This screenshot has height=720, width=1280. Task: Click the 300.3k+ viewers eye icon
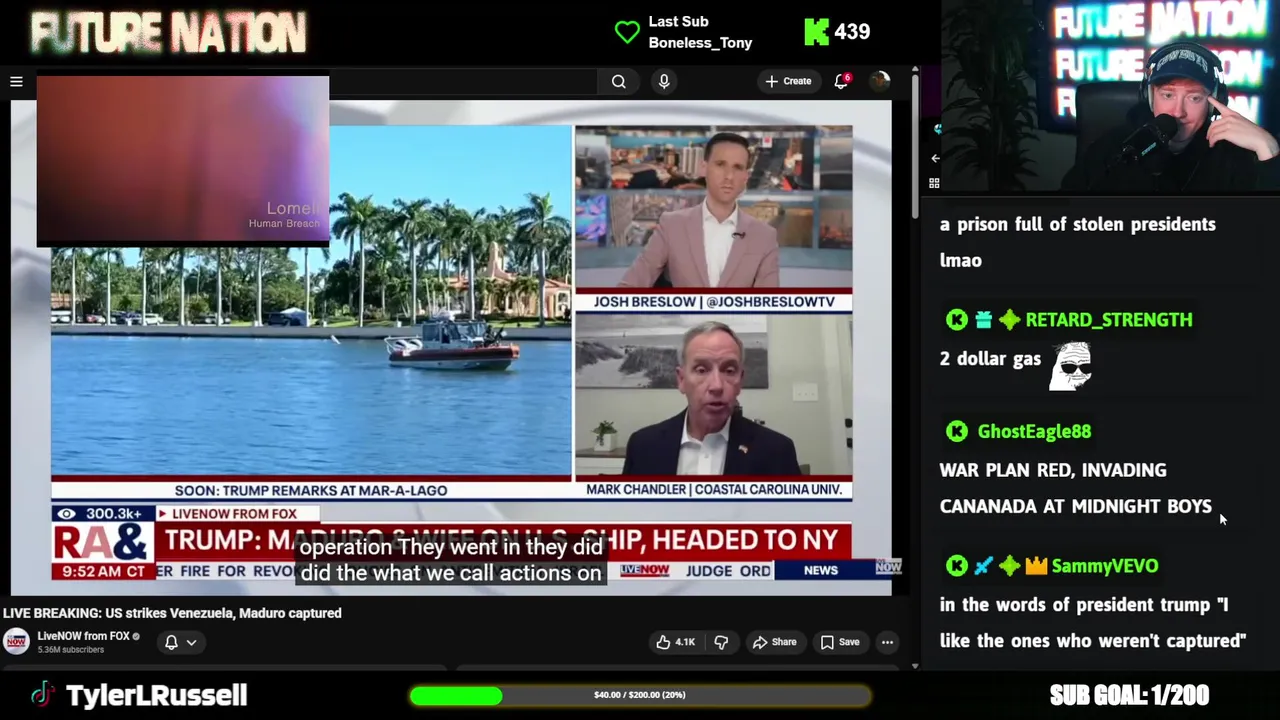pos(66,513)
